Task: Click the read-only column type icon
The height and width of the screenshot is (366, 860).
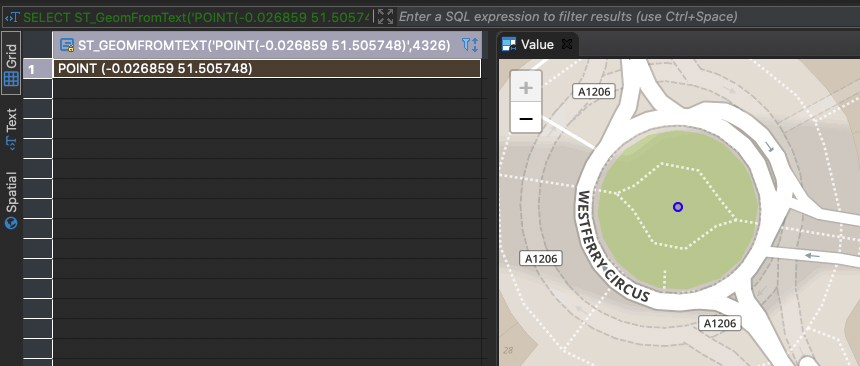Action: point(67,45)
